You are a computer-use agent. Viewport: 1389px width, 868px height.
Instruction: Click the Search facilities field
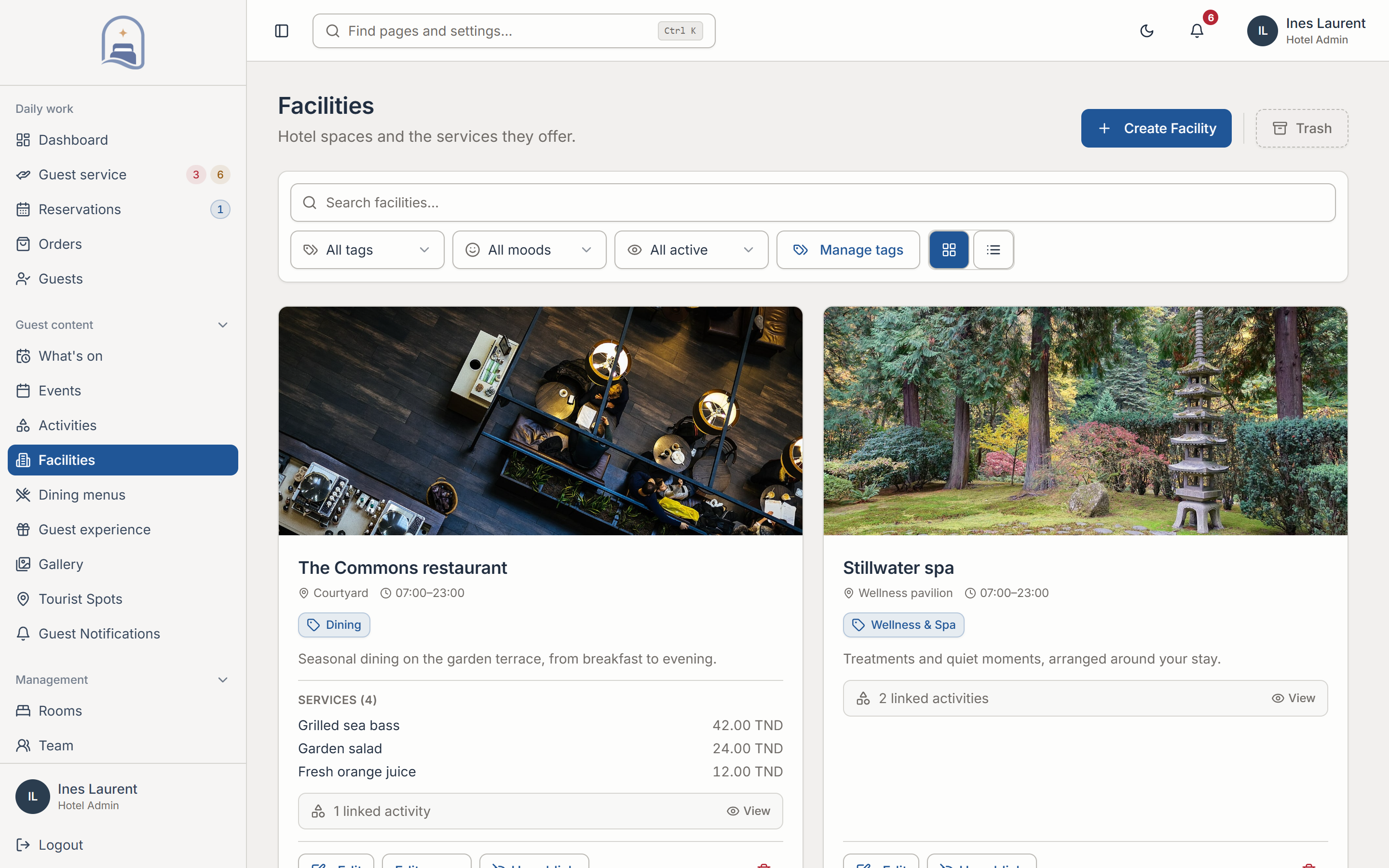(813, 203)
